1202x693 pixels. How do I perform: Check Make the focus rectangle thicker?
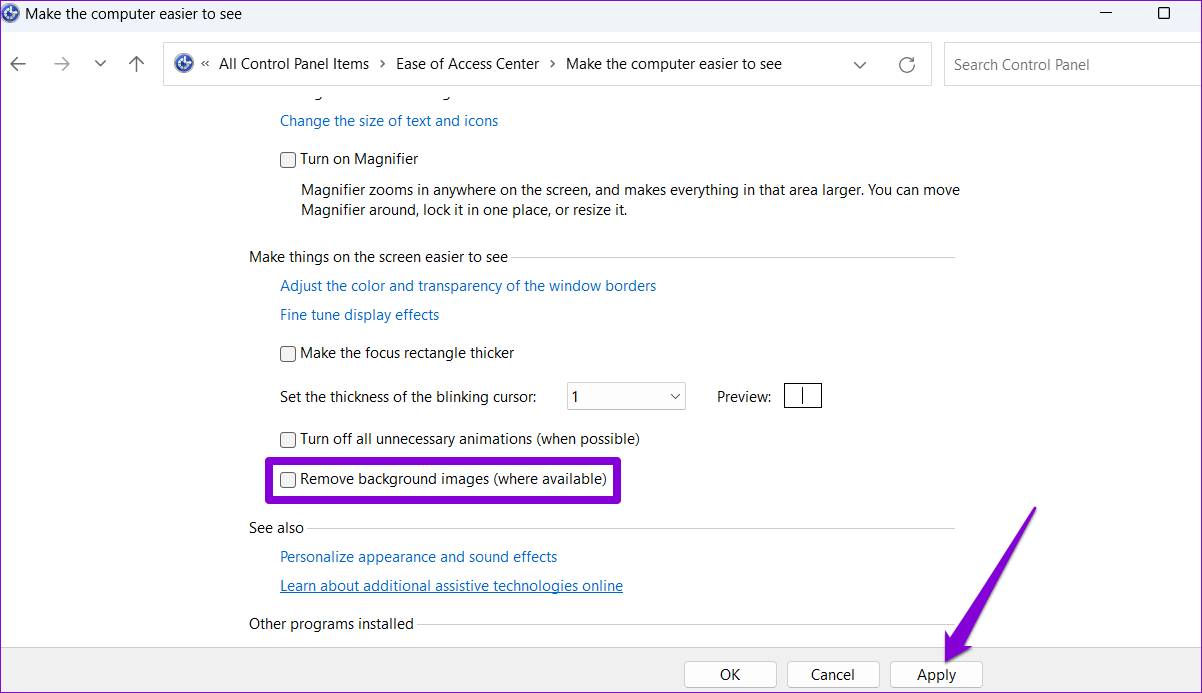point(288,353)
